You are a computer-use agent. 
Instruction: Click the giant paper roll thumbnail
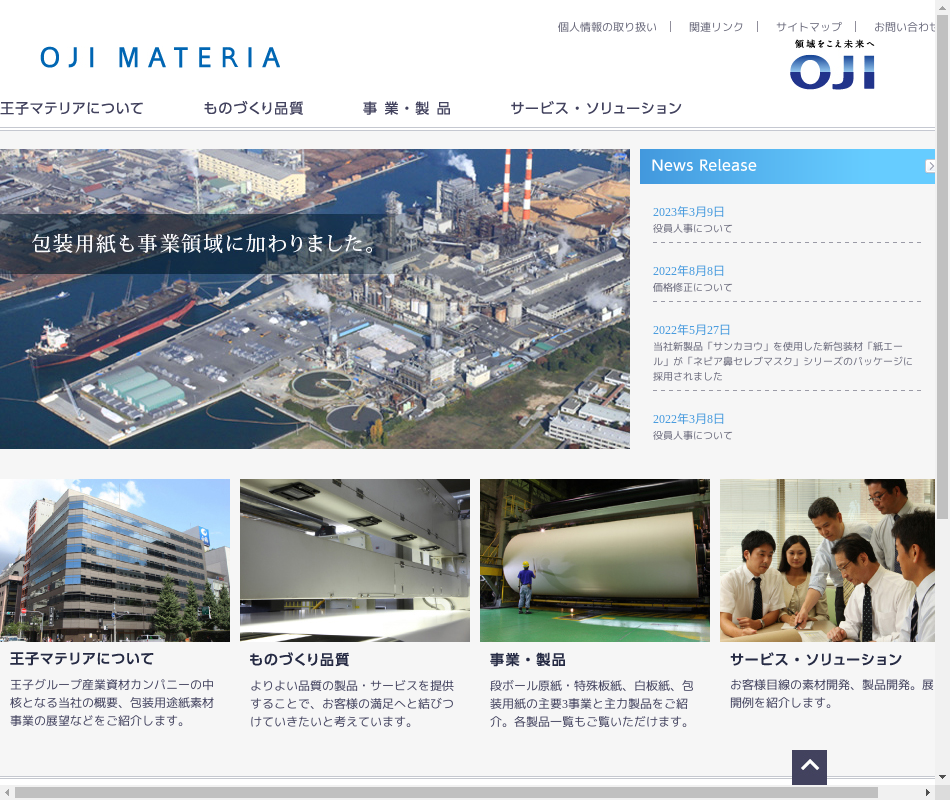[x=595, y=561]
